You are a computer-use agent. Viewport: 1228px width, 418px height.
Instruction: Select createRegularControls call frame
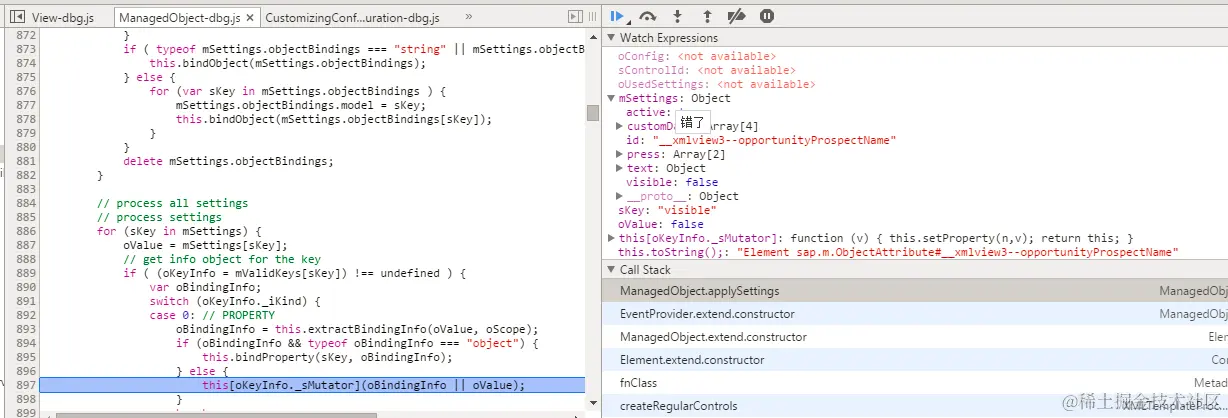tap(915, 406)
